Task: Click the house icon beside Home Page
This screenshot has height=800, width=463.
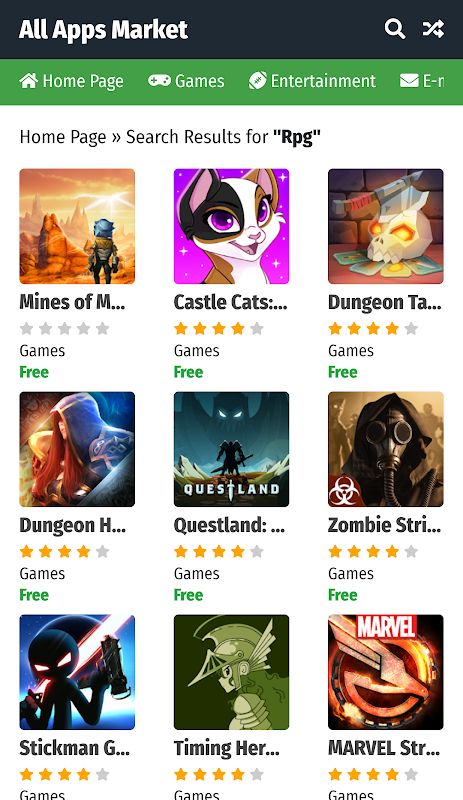Action: [29, 81]
